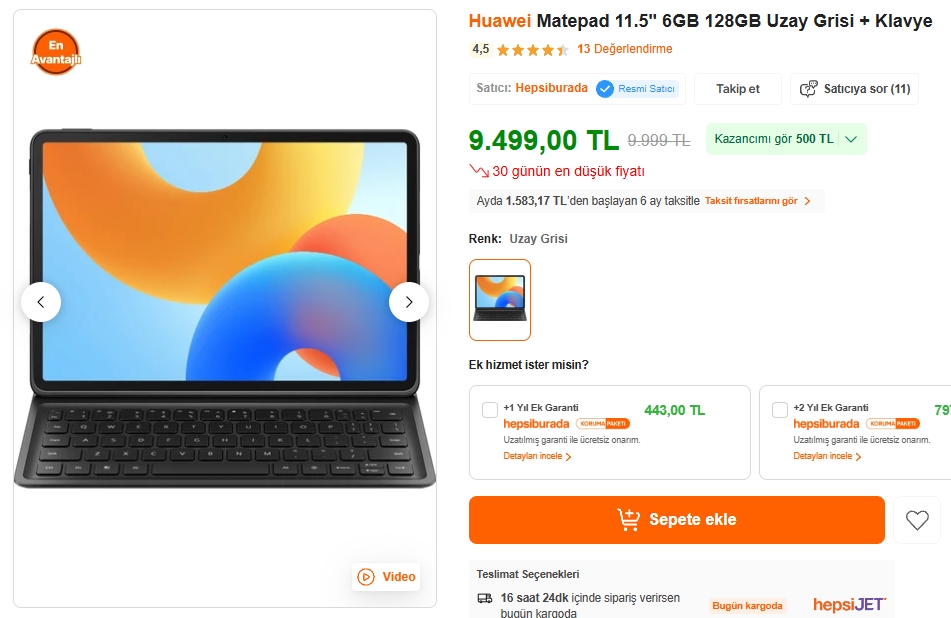Screen dimensions: 951x618
Task: Open Satıcıya sor (11) questions
Action: coord(855,89)
